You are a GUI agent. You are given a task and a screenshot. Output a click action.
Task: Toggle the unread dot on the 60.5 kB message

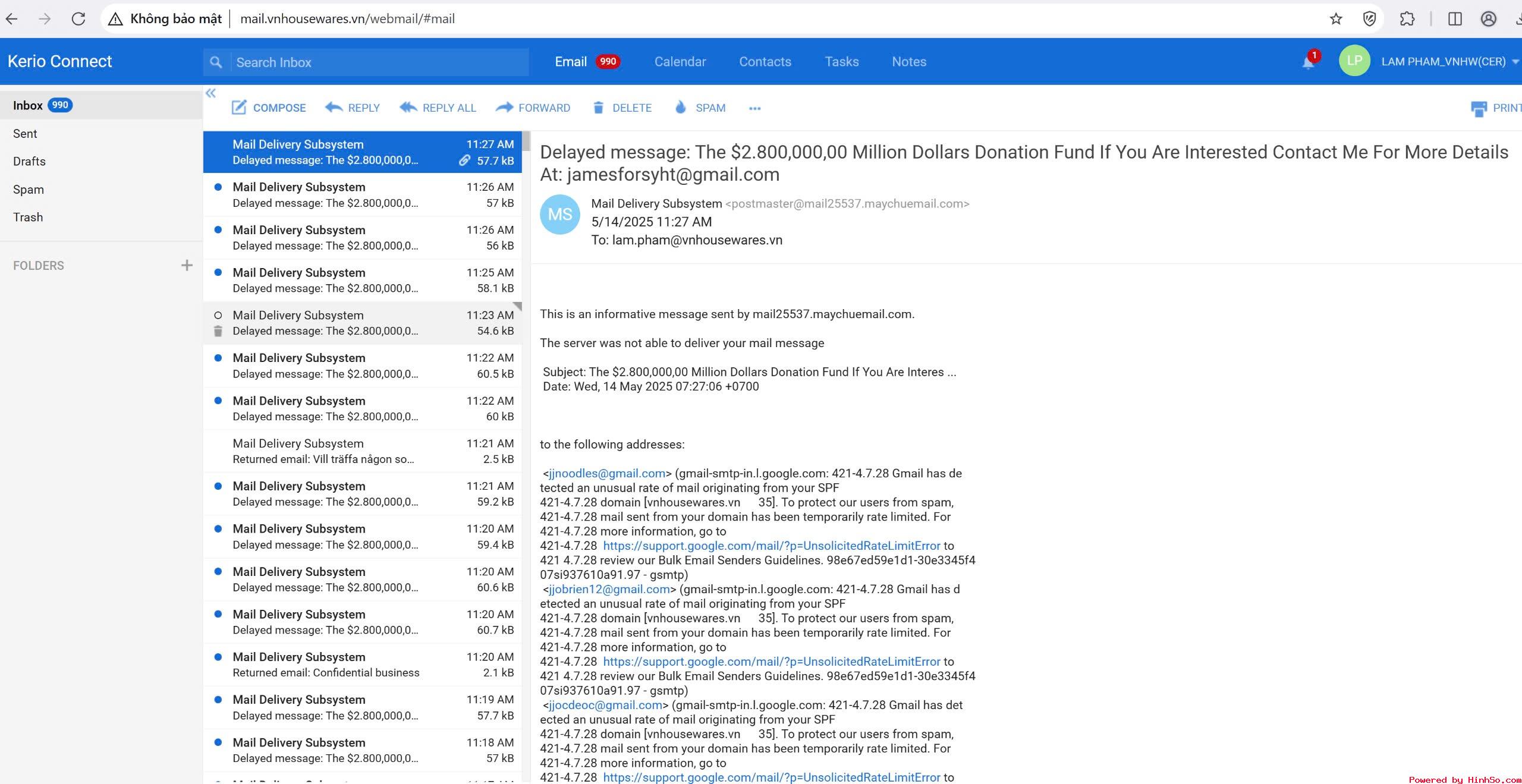(x=218, y=358)
